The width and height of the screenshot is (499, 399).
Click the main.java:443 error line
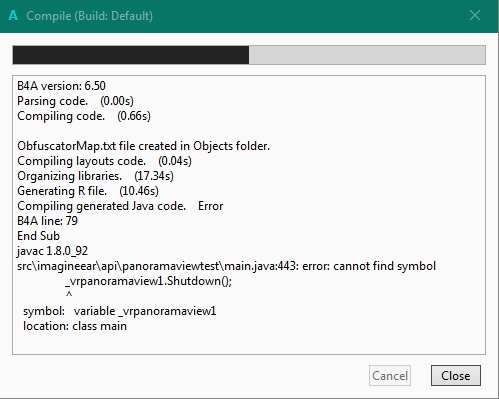(x=226, y=266)
